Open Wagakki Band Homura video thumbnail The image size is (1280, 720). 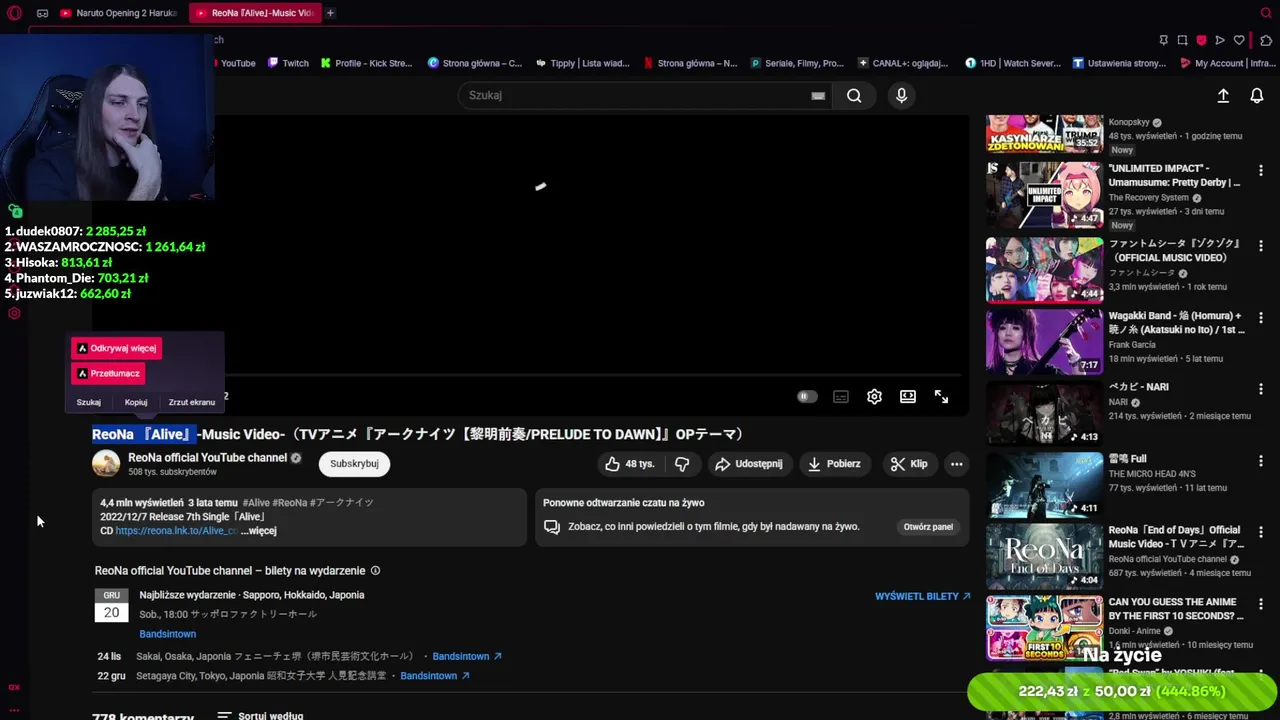click(x=1044, y=341)
